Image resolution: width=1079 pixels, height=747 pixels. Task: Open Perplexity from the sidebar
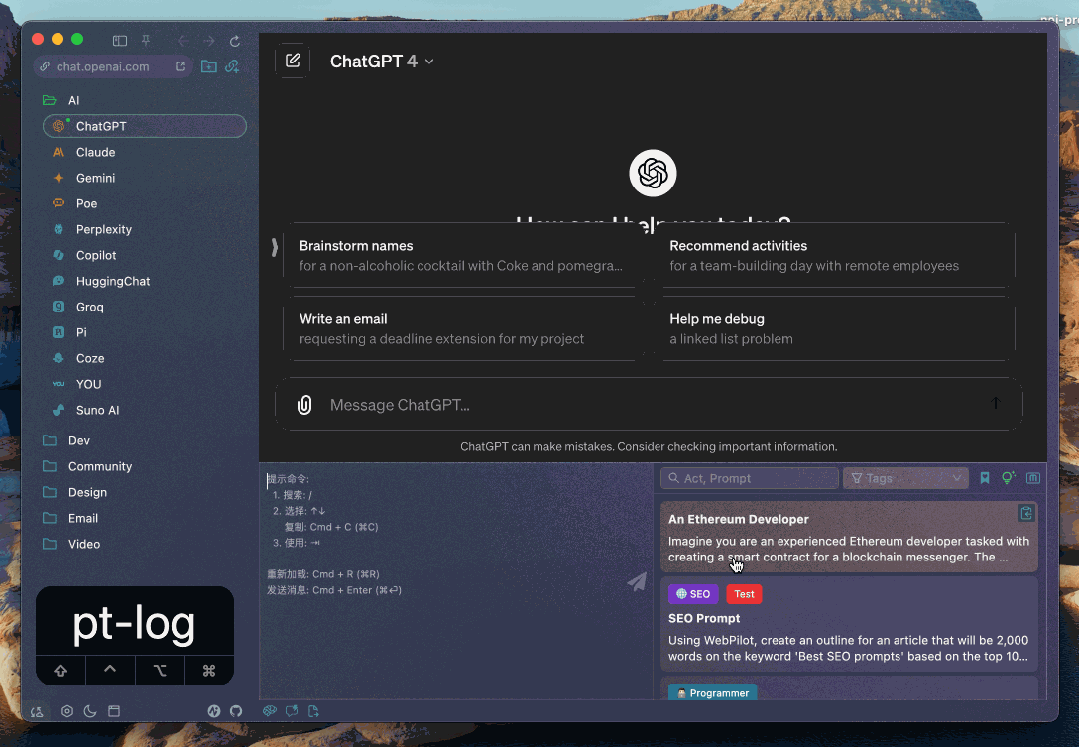click(145, 229)
